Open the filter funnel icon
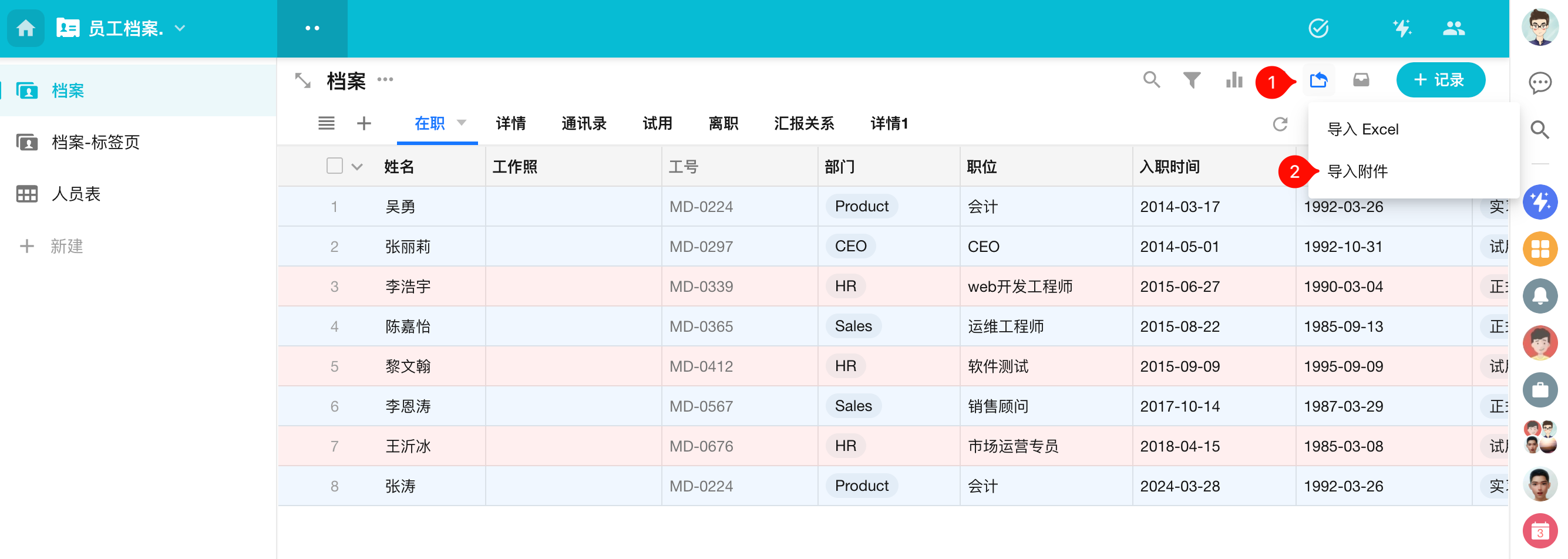The width and height of the screenshot is (1568, 559). click(1191, 80)
